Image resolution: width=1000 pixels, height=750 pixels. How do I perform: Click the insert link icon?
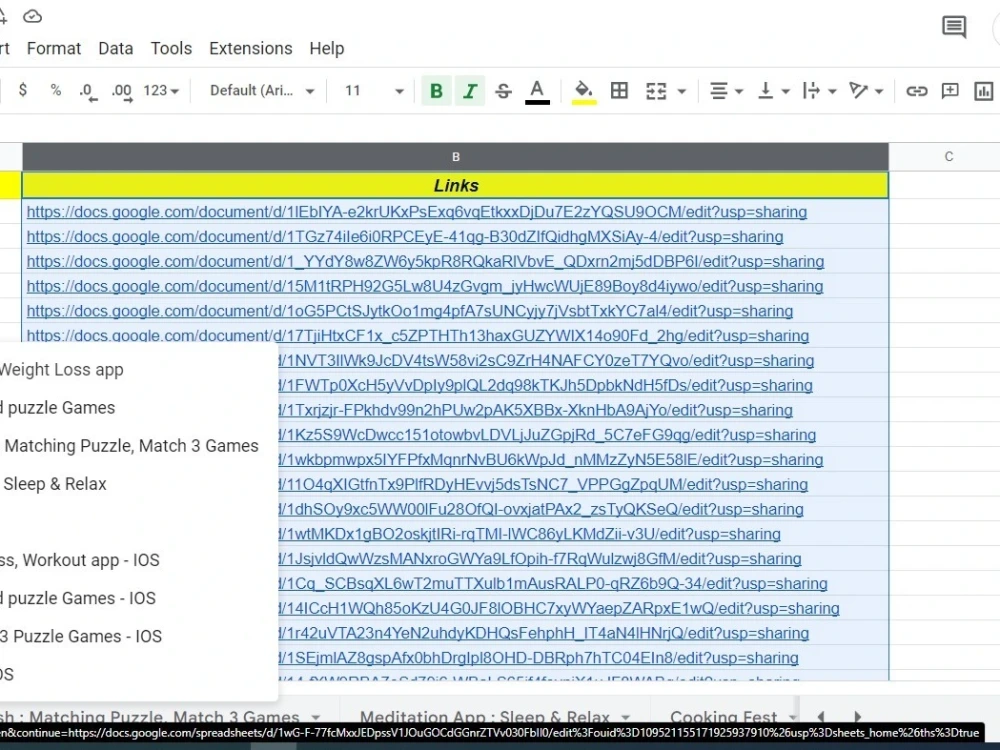[x=916, y=91]
